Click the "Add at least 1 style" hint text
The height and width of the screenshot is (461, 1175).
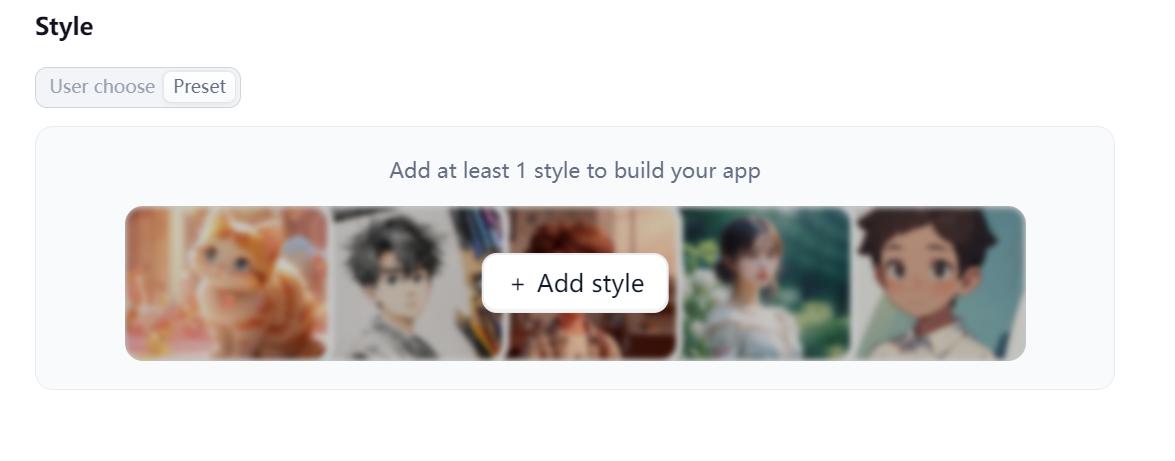click(575, 170)
